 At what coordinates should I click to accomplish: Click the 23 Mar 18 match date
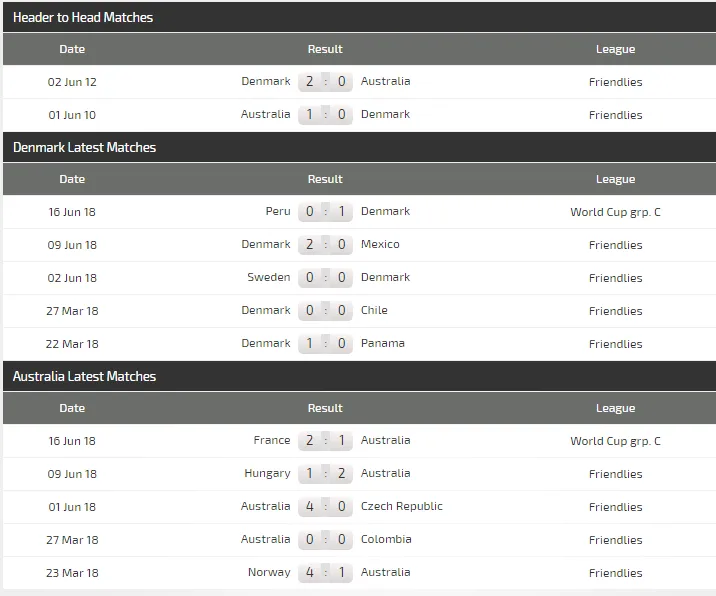(72, 573)
